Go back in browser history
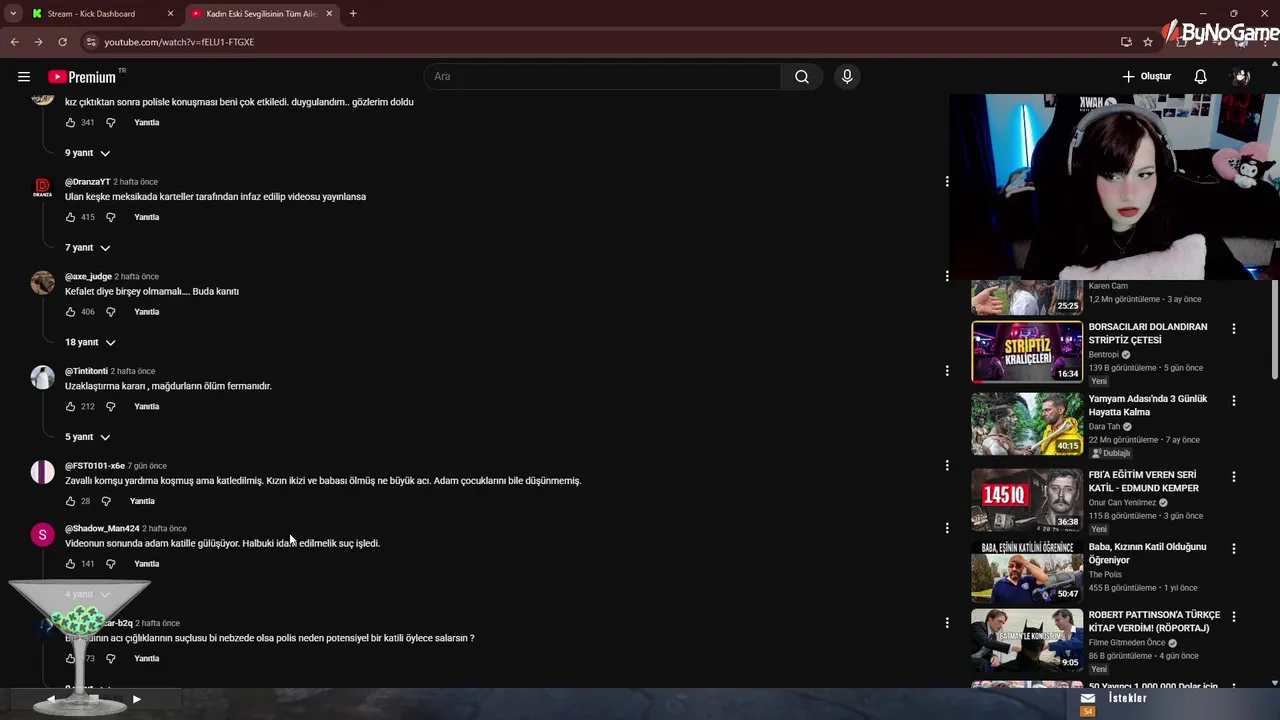The width and height of the screenshot is (1280, 720). 14,42
